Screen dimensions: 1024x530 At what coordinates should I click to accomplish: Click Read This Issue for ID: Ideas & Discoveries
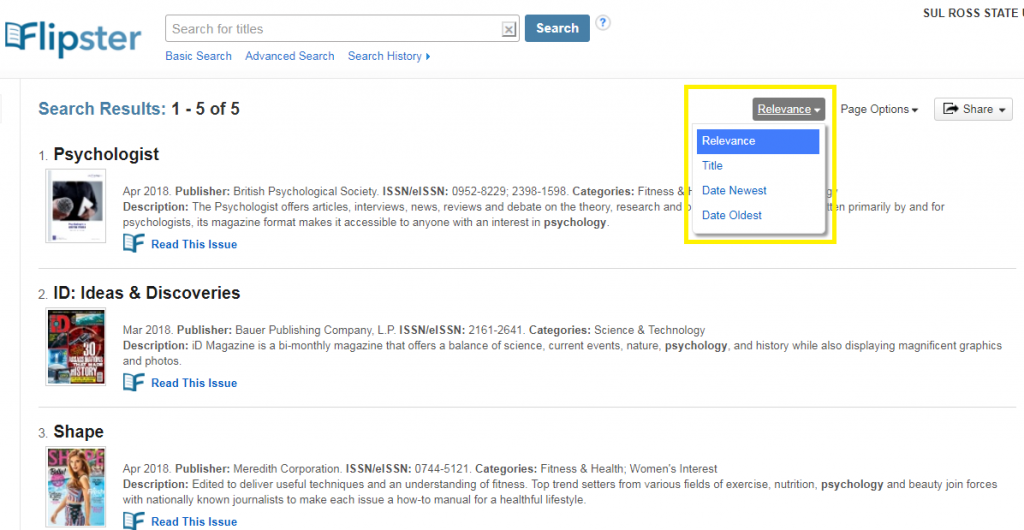coord(194,383)
